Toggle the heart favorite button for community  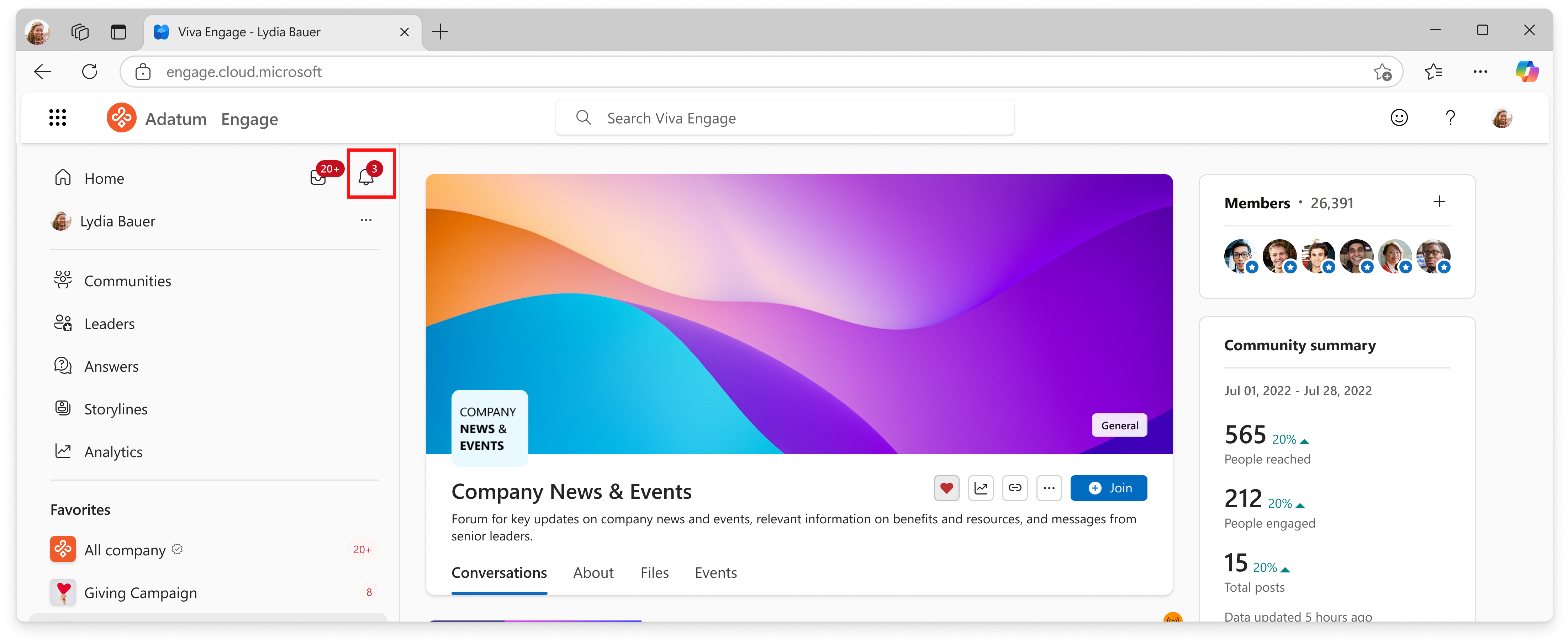[x=946, y=488]
